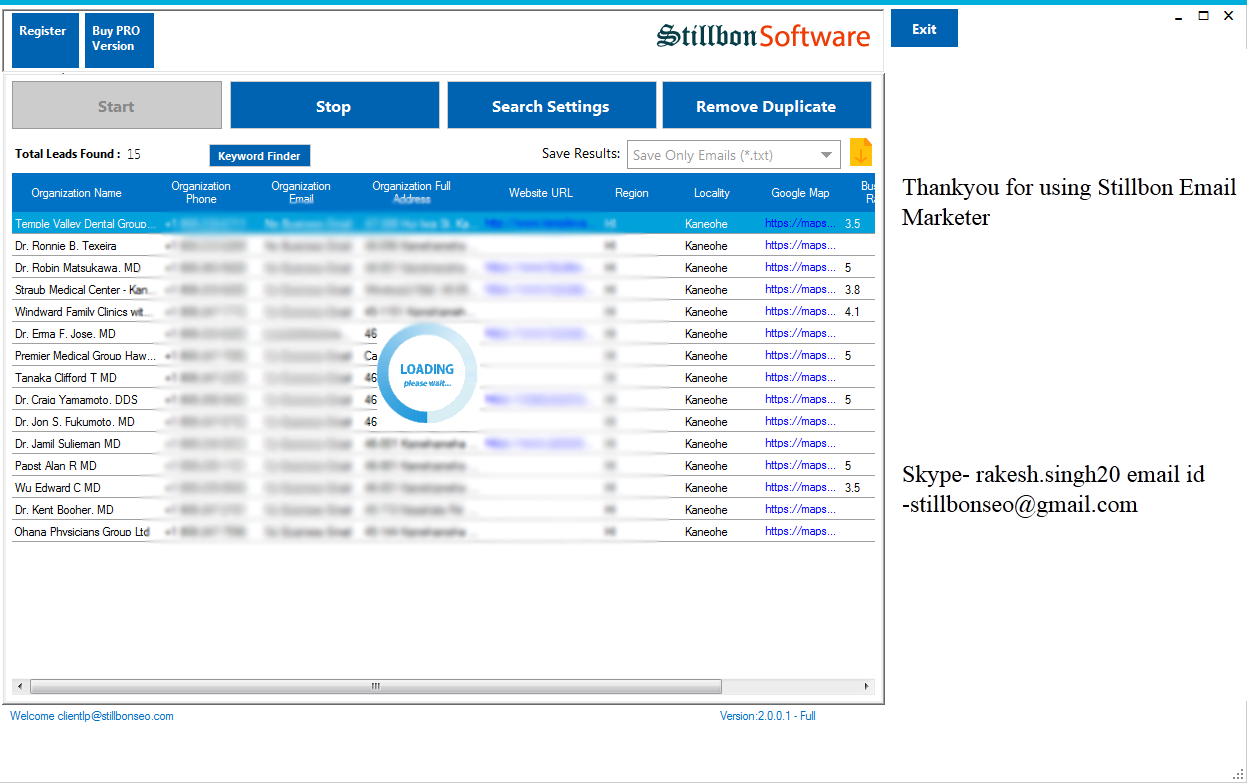Click the orange download/save results icon
The height and width of the screenshot is (783, 1247).
[x=860, y=153]
